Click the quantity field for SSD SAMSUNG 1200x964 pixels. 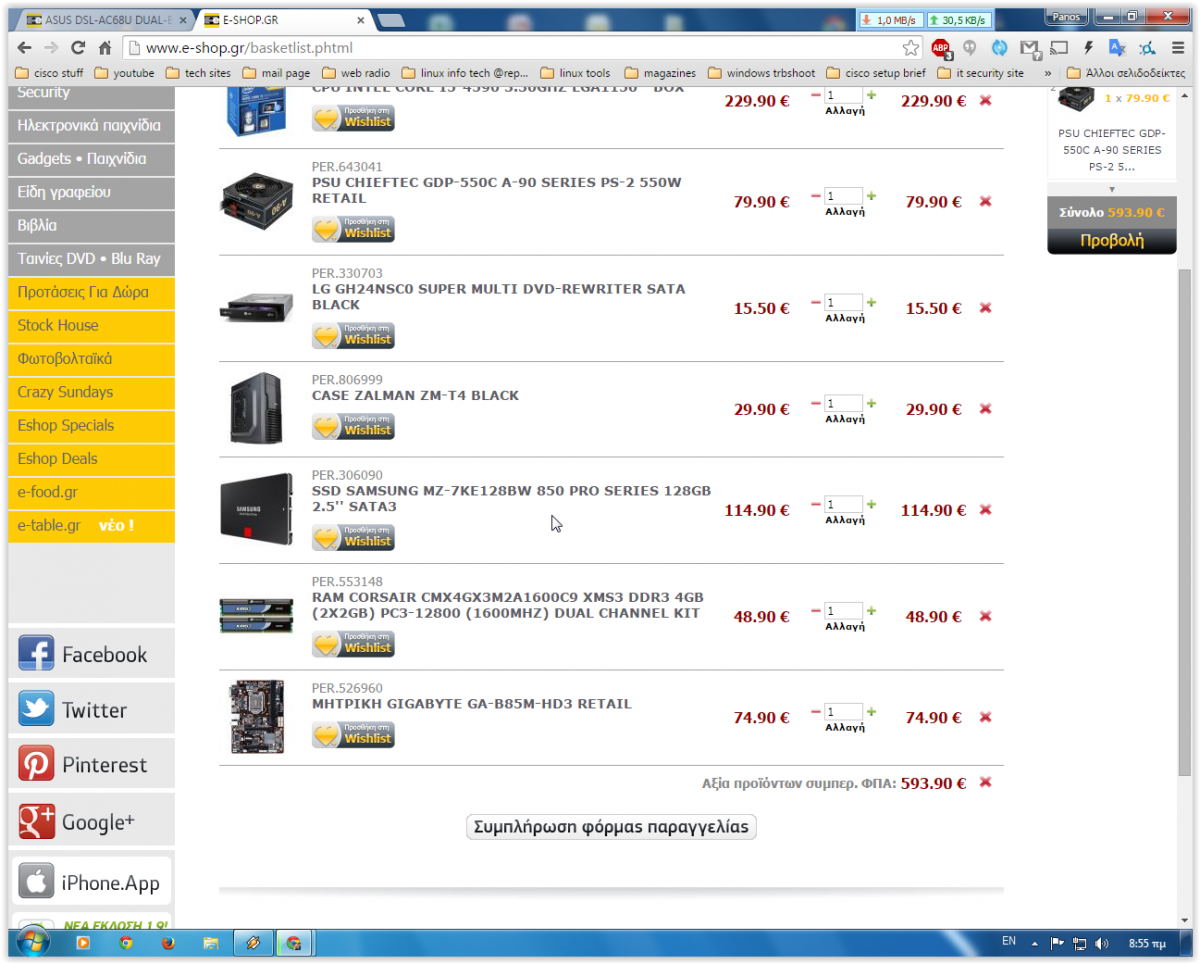pos(843,505)
